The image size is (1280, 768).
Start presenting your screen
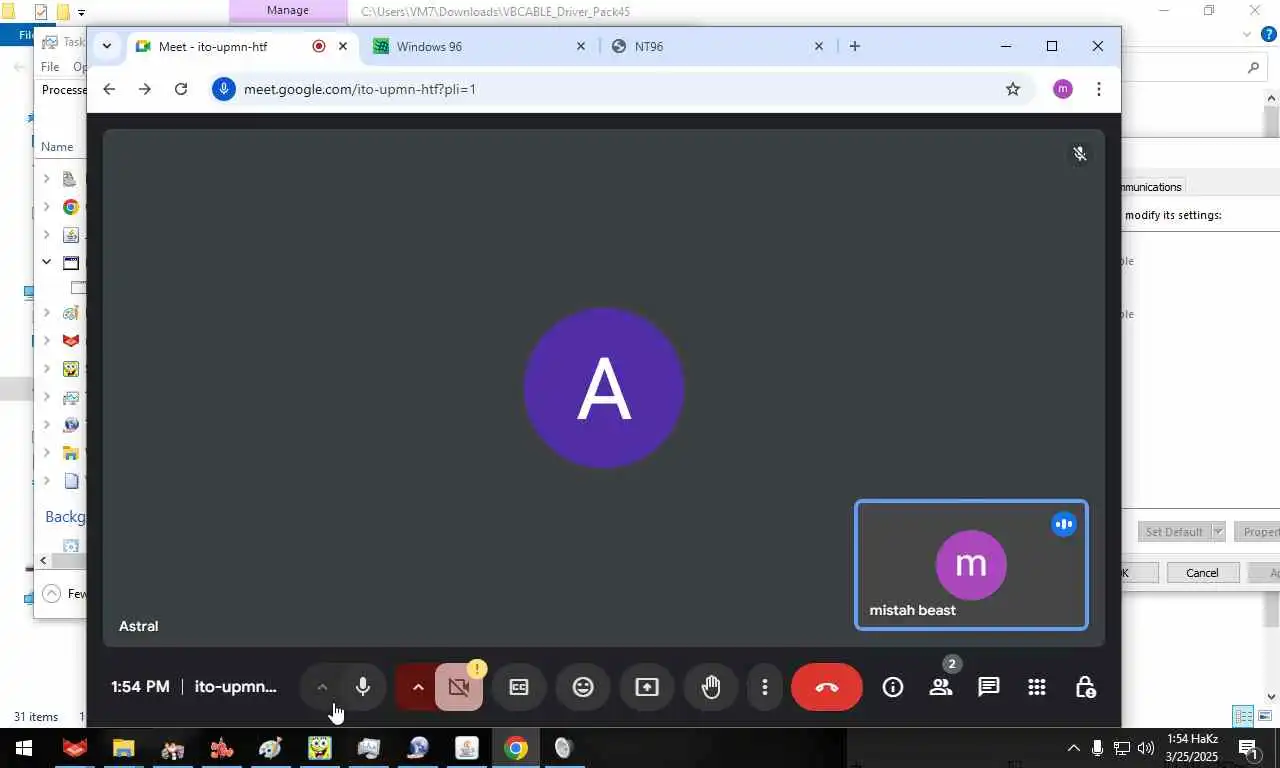647,687
